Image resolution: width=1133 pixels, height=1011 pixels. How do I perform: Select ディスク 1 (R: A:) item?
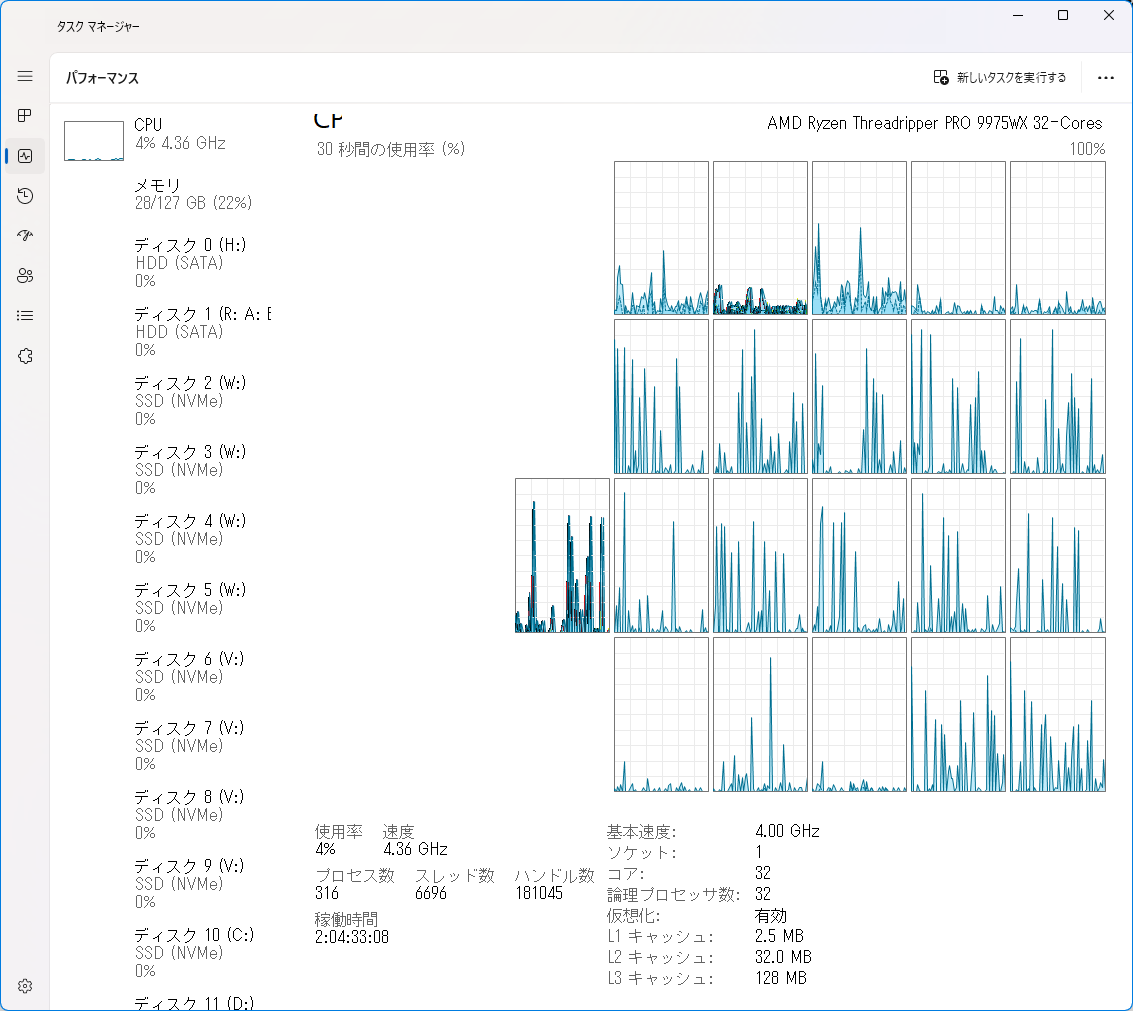point(166,332)
